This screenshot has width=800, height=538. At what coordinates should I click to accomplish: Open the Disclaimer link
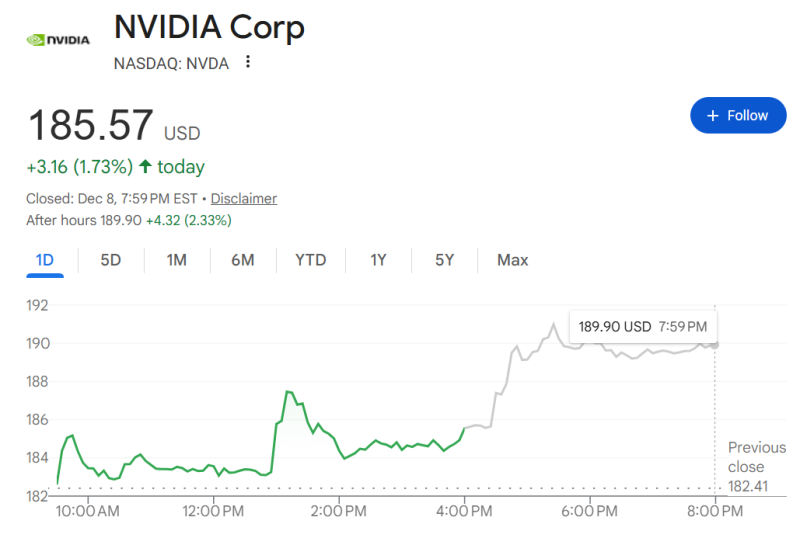pos(243,198)
